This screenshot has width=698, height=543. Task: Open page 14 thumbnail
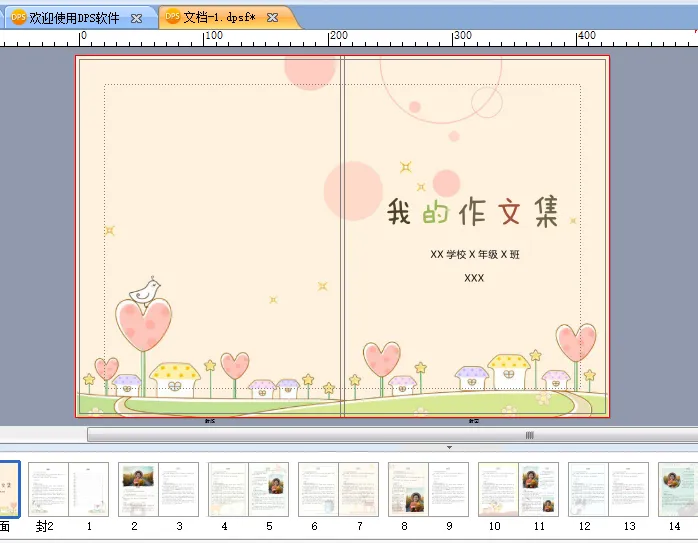tap(678, 489)
